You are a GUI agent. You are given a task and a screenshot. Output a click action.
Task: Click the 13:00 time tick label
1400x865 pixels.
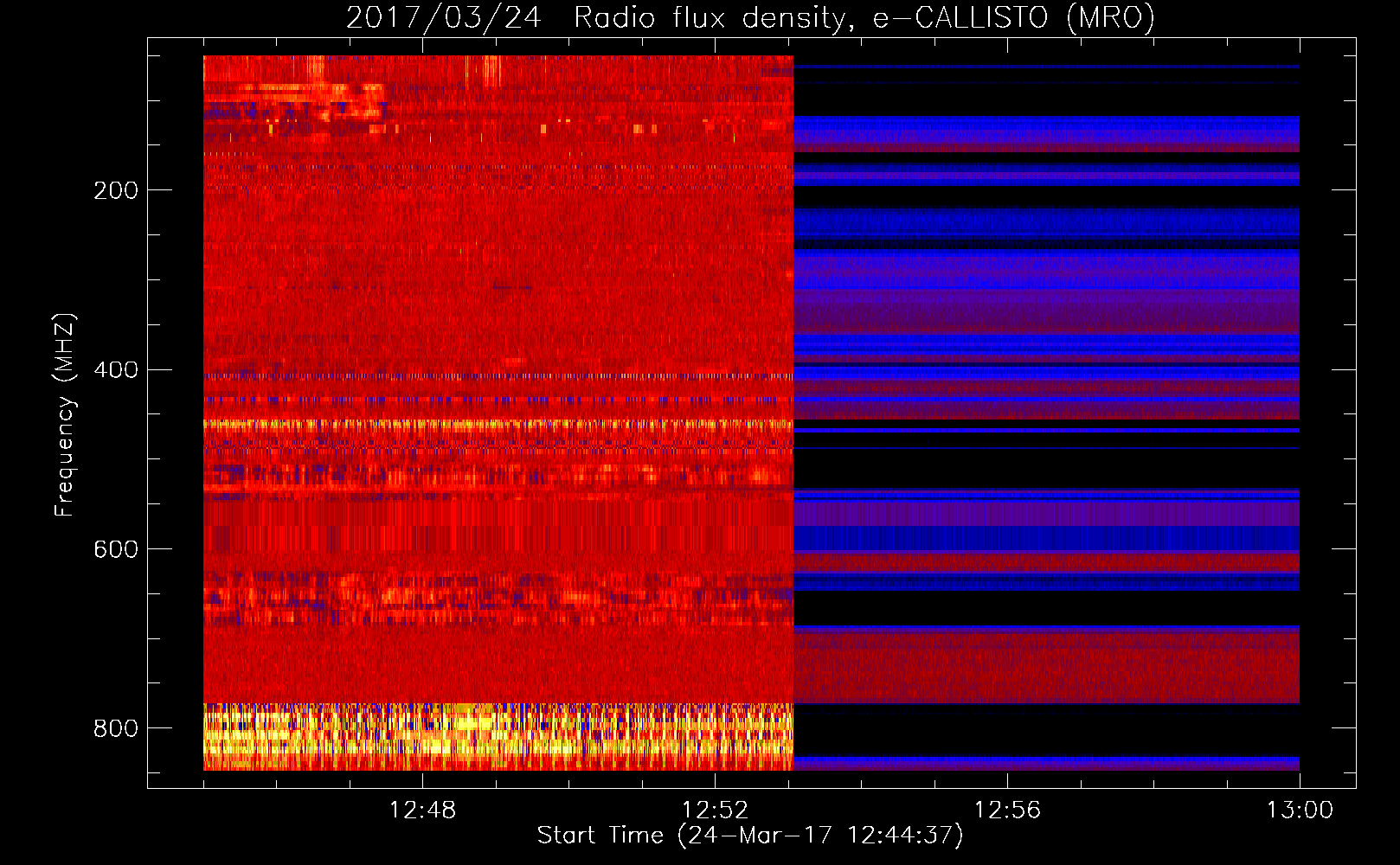coord(1300,811)
